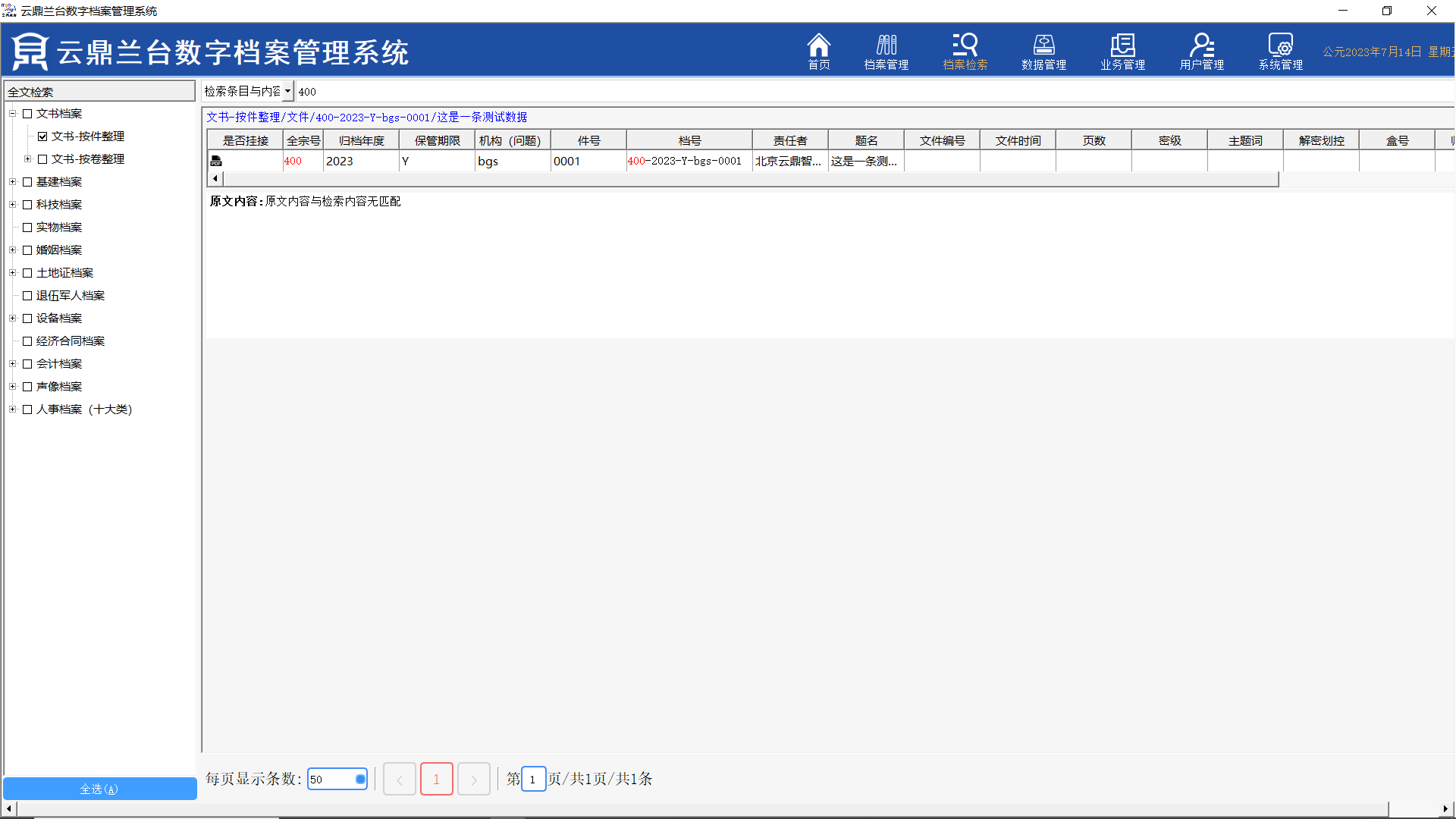
Task: Open the 档案管理 icon
Action: tap(886, 52)
